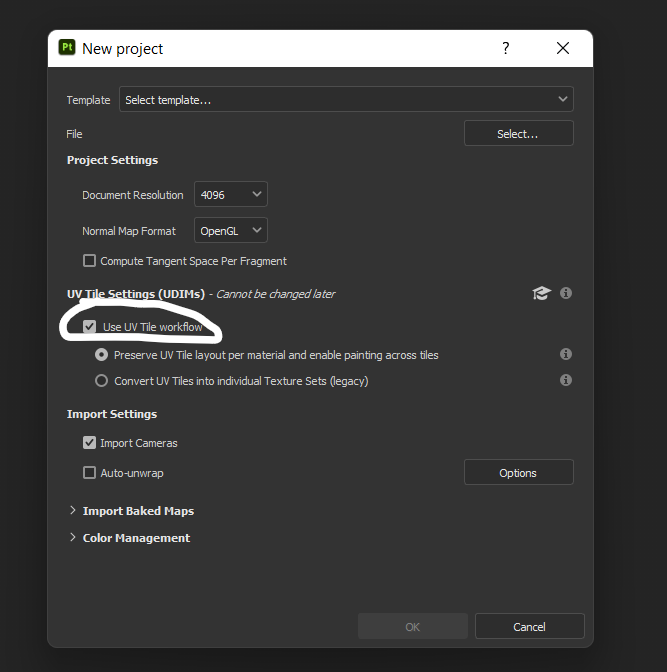This screenshot has width=667, height=672.
Task: Open the UV Tile tutorial graduation cap icon
Action: 541,293
